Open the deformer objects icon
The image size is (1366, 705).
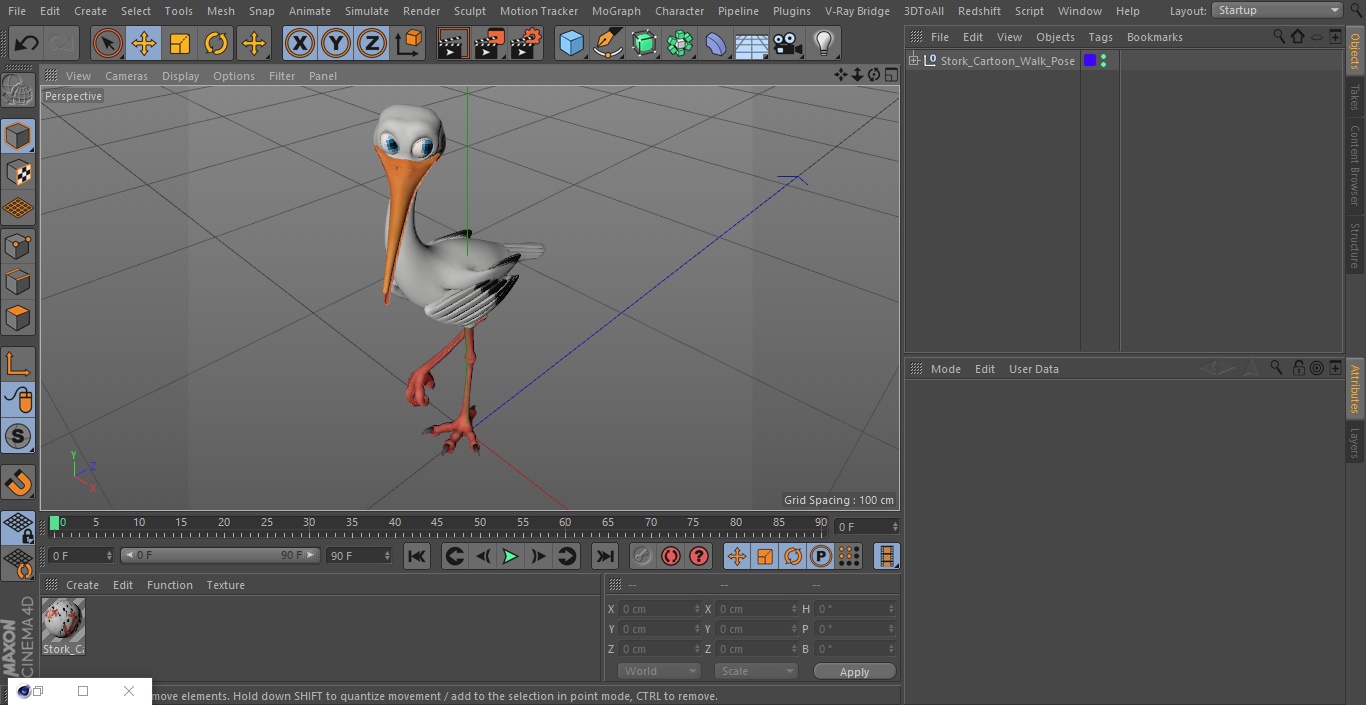[716, 43]
